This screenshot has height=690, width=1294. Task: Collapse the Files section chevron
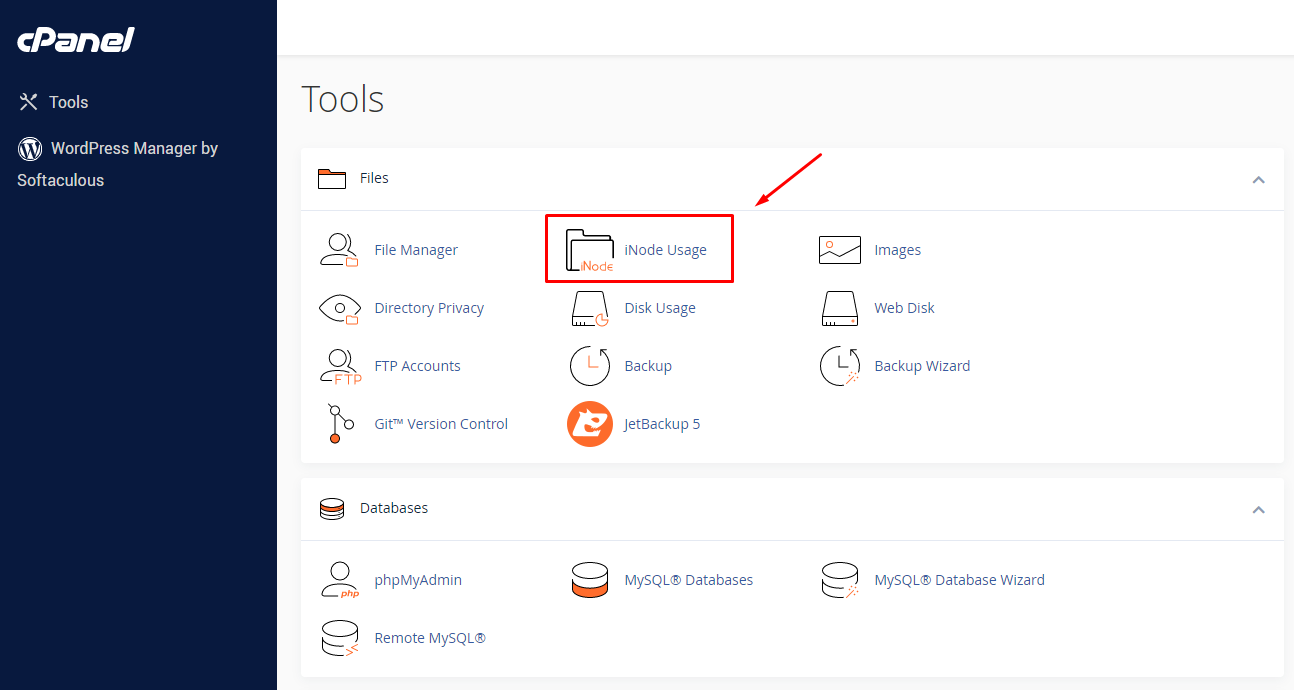pyautogui.click(x=1258, y=180)
